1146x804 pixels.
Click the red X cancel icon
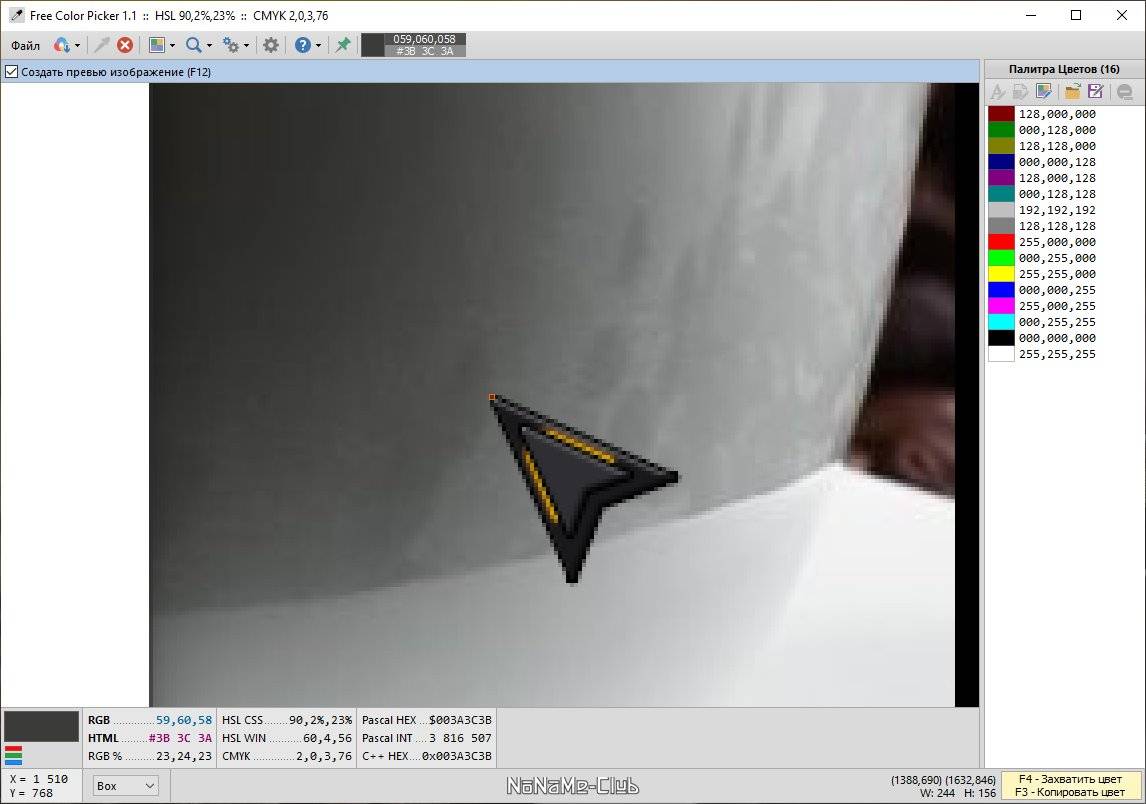pyautogui.click(x=125, y=45)
